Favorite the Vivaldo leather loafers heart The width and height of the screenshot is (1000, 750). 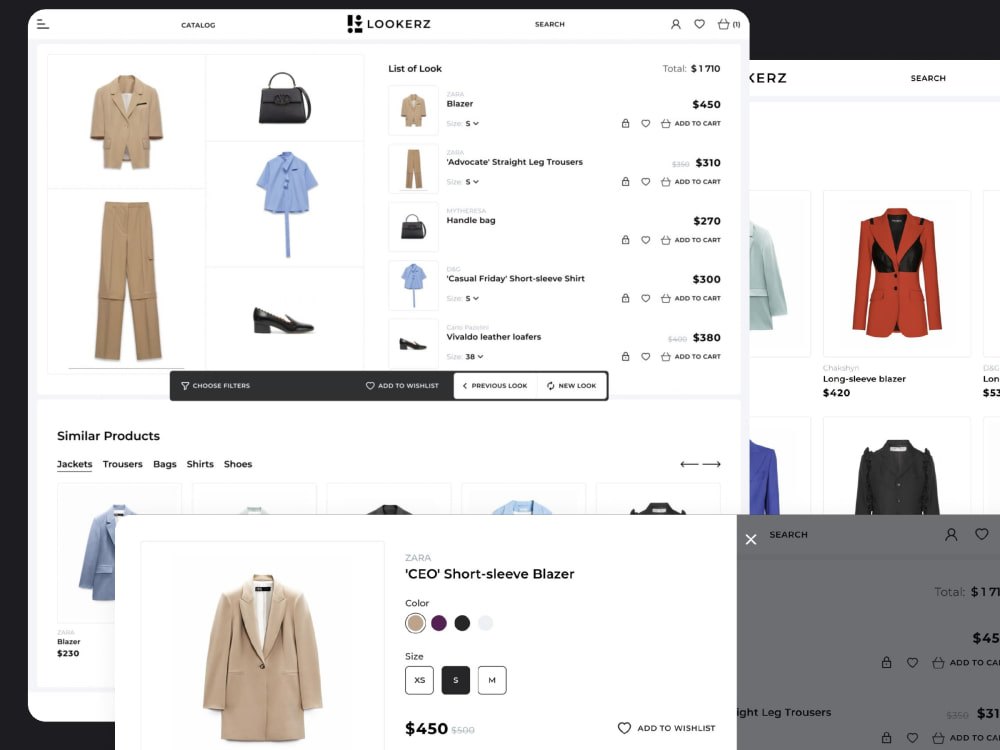tap(645, 357)
